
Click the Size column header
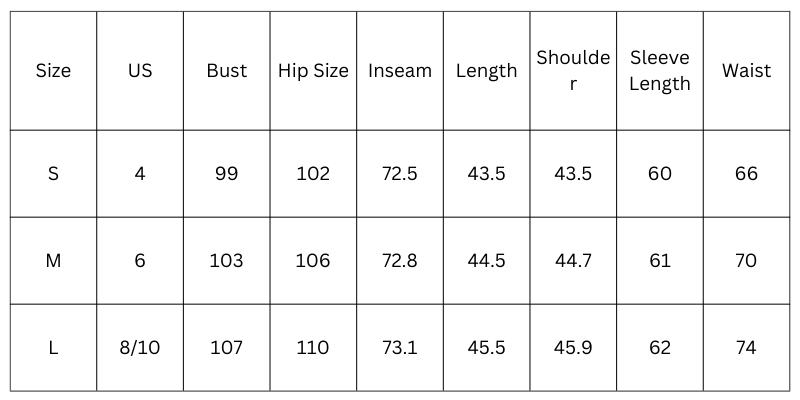click(53, 71)
